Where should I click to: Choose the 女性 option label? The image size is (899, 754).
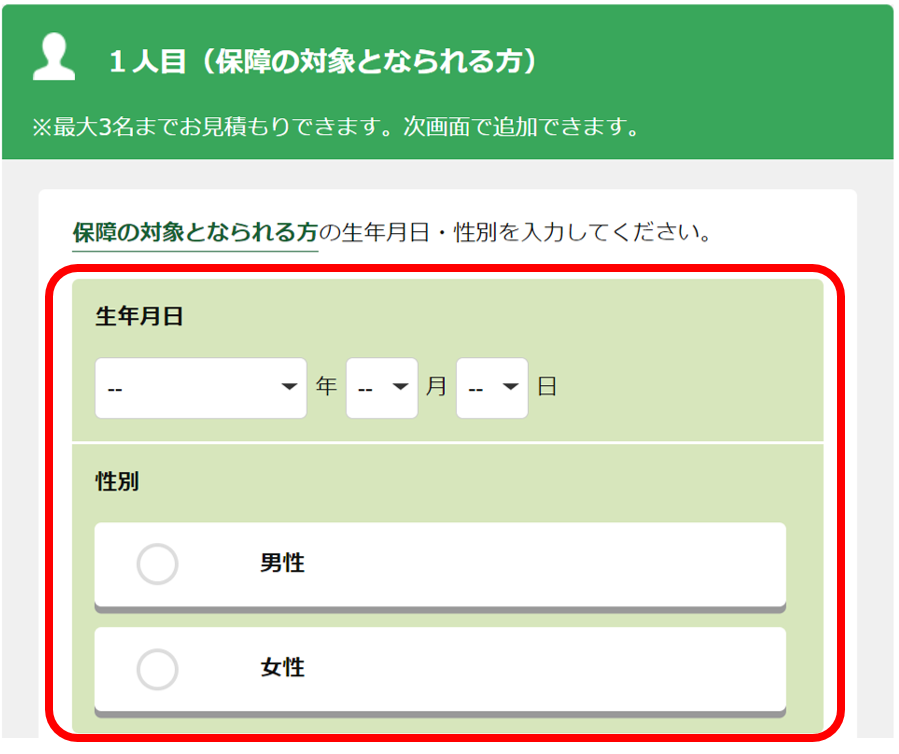[282, 668]
